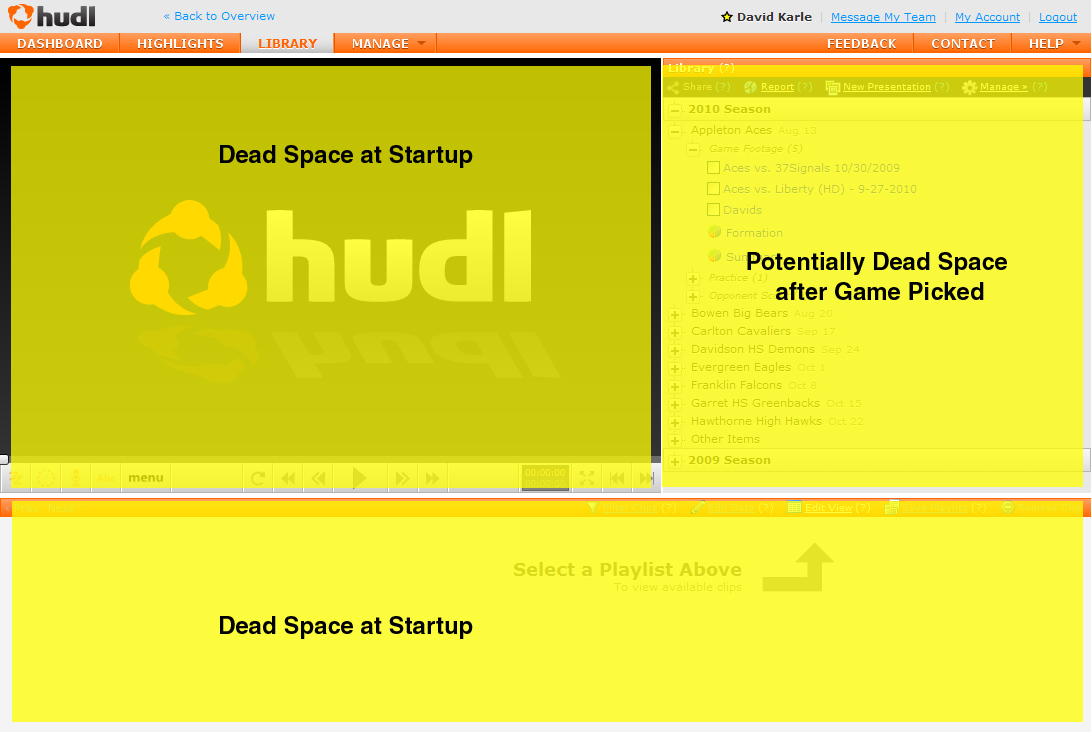
Task: Click the Edit Data pencil icon
Action: 698,508
